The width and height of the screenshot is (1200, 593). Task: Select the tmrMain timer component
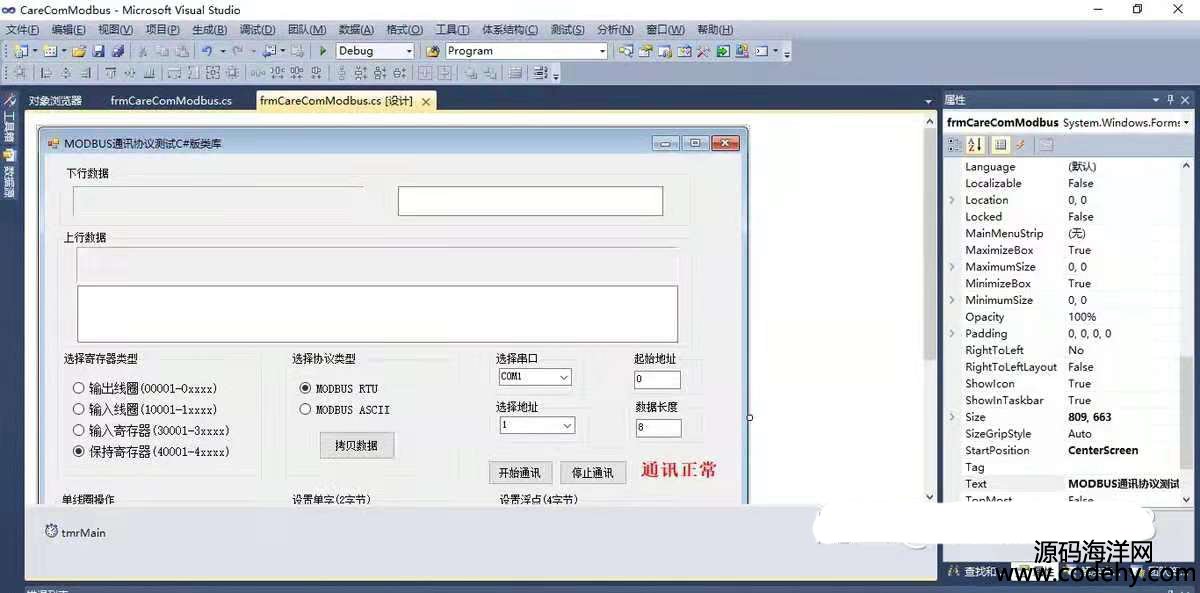pyautogui.click(x=76, y=532)
